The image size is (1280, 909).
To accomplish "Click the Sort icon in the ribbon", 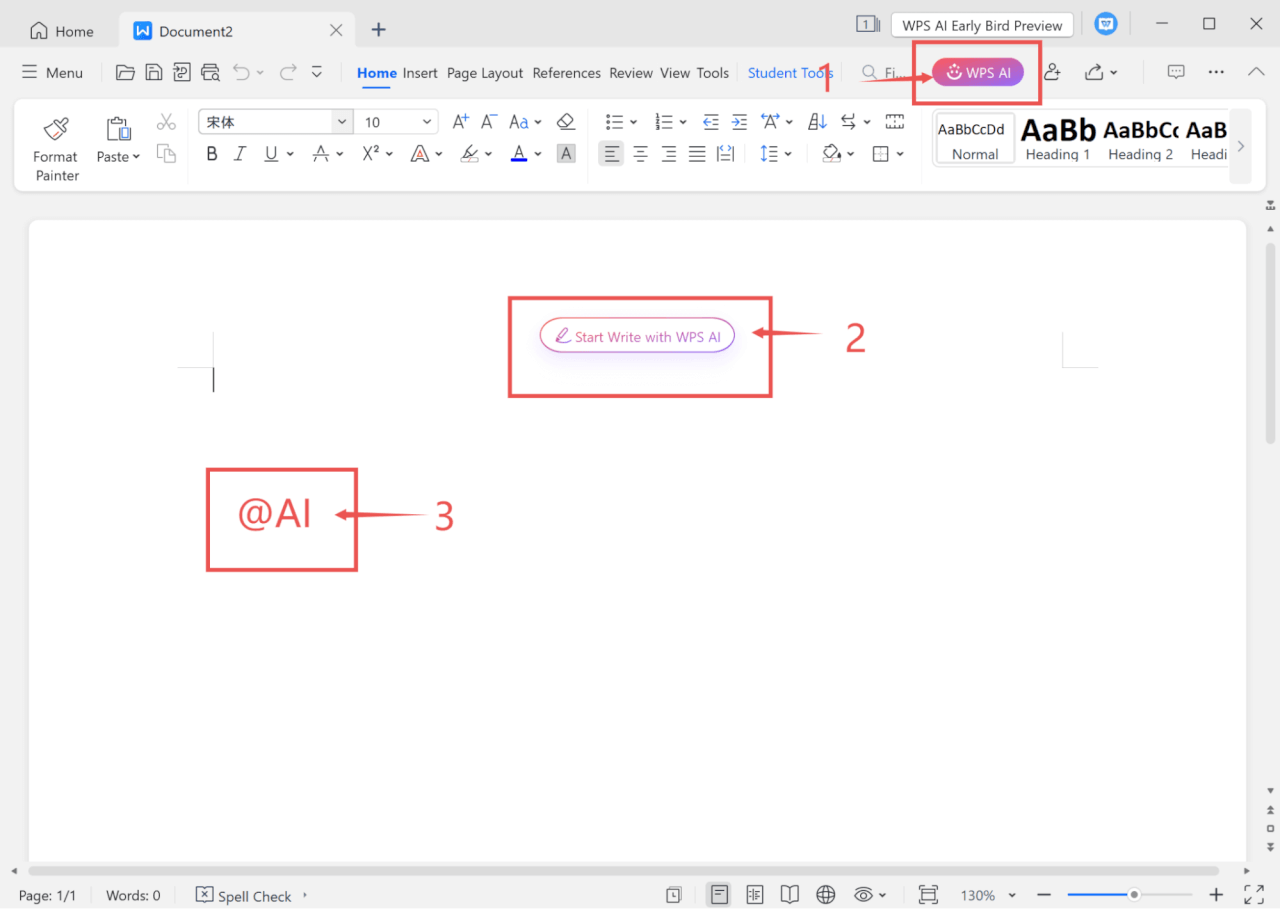I will tap(817, 122).
